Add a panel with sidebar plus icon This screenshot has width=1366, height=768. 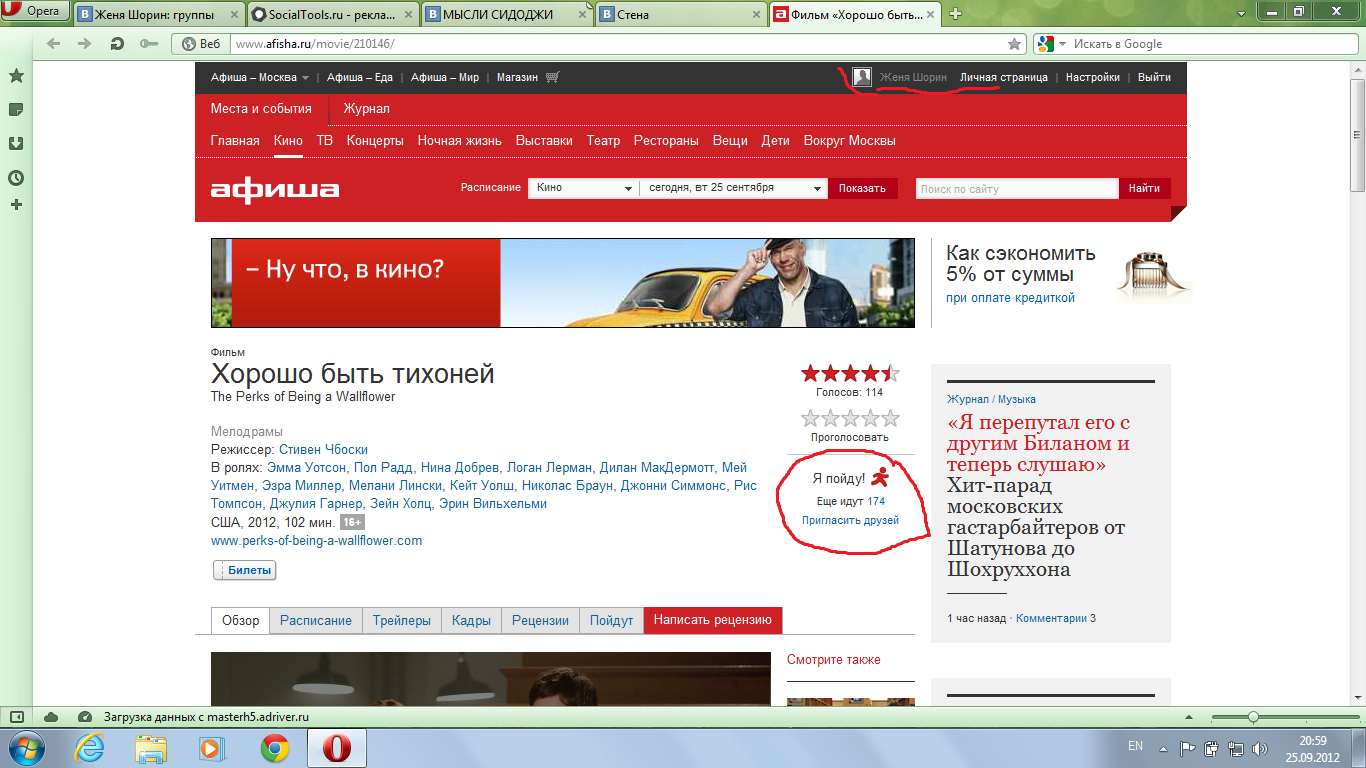coord(16,205)
